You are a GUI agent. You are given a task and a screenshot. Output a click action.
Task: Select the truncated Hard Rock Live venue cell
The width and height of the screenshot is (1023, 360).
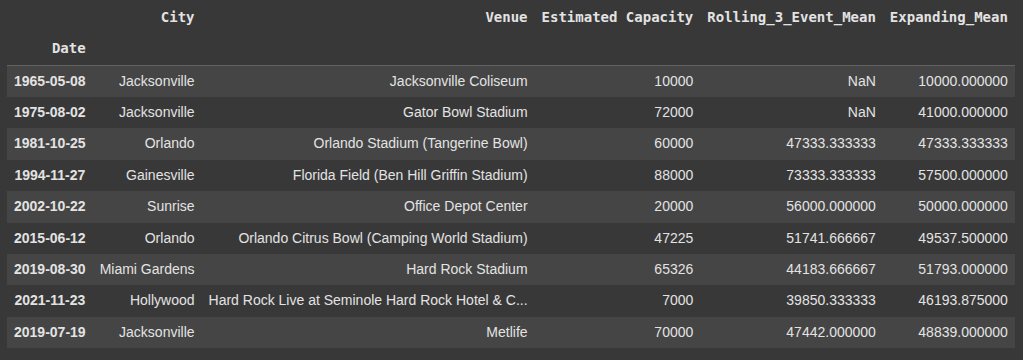tap(368, 301)
